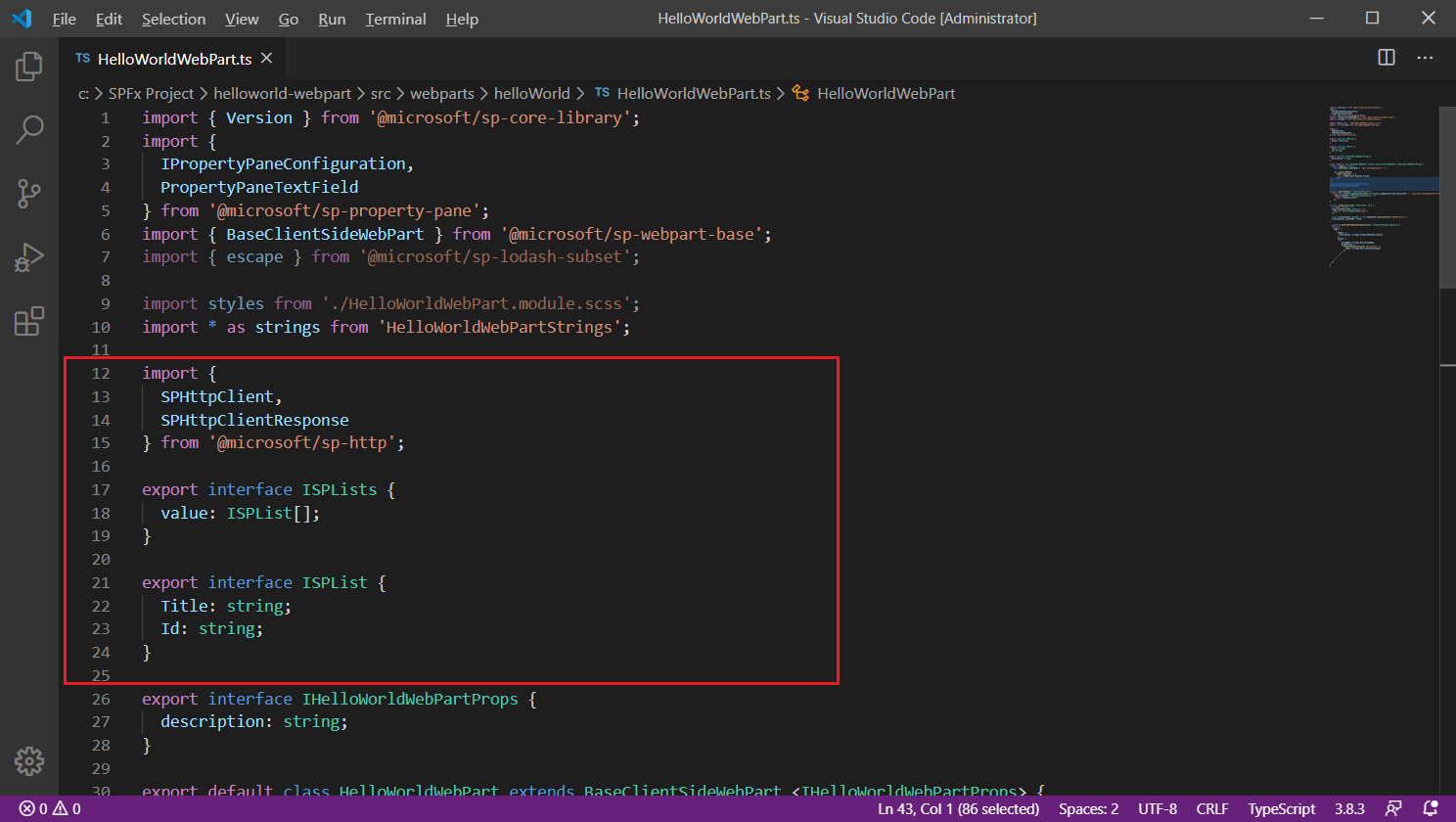The image size is (1456, 822).
Task: Click the Manage gear icon
Action: pos(29,761)
